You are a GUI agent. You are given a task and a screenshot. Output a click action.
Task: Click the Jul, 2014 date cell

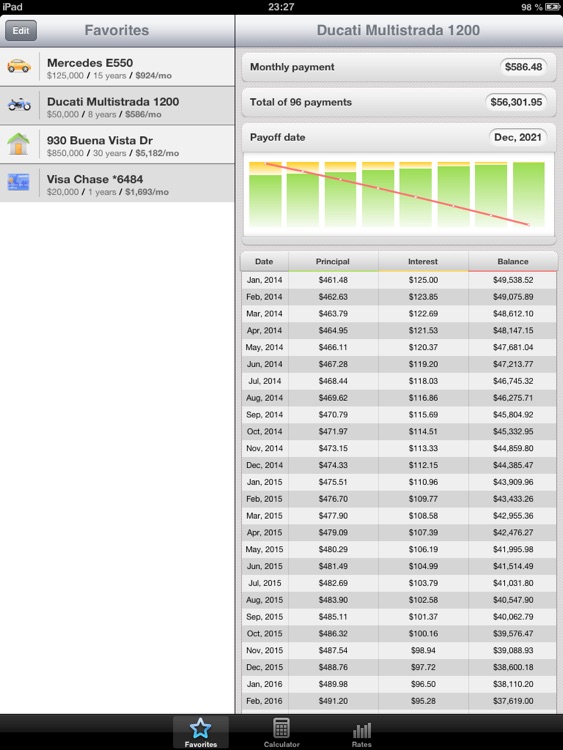[x=265, y=381]
